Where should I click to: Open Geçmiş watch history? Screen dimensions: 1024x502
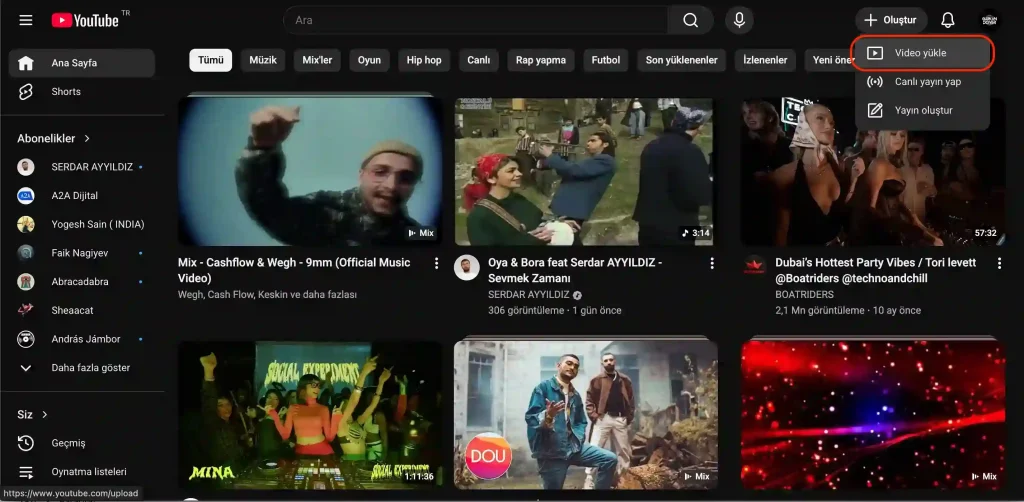(68, 443)
